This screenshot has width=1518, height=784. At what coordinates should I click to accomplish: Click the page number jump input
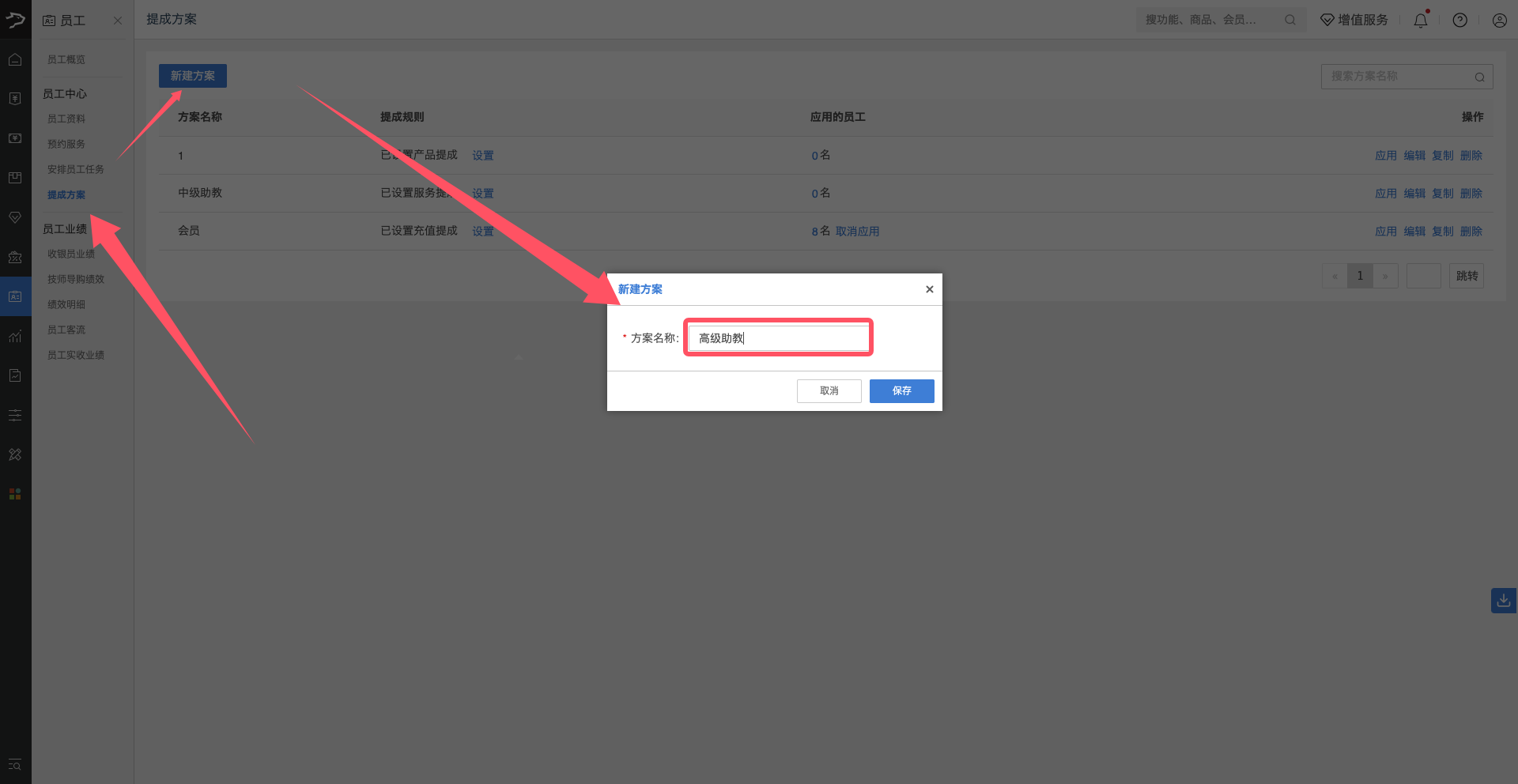pos(1424,276)
